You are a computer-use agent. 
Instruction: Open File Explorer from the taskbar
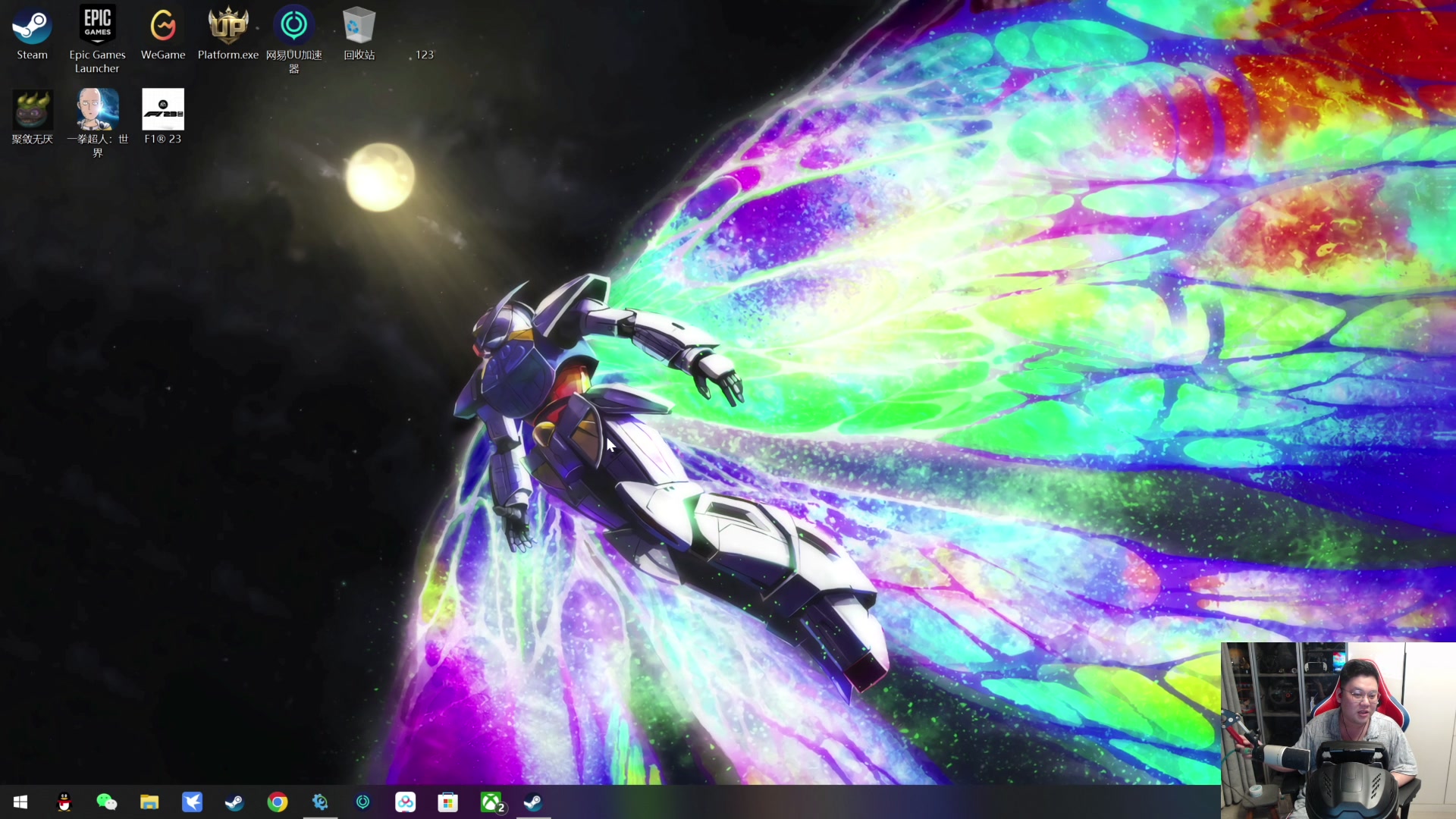point(149,802)
